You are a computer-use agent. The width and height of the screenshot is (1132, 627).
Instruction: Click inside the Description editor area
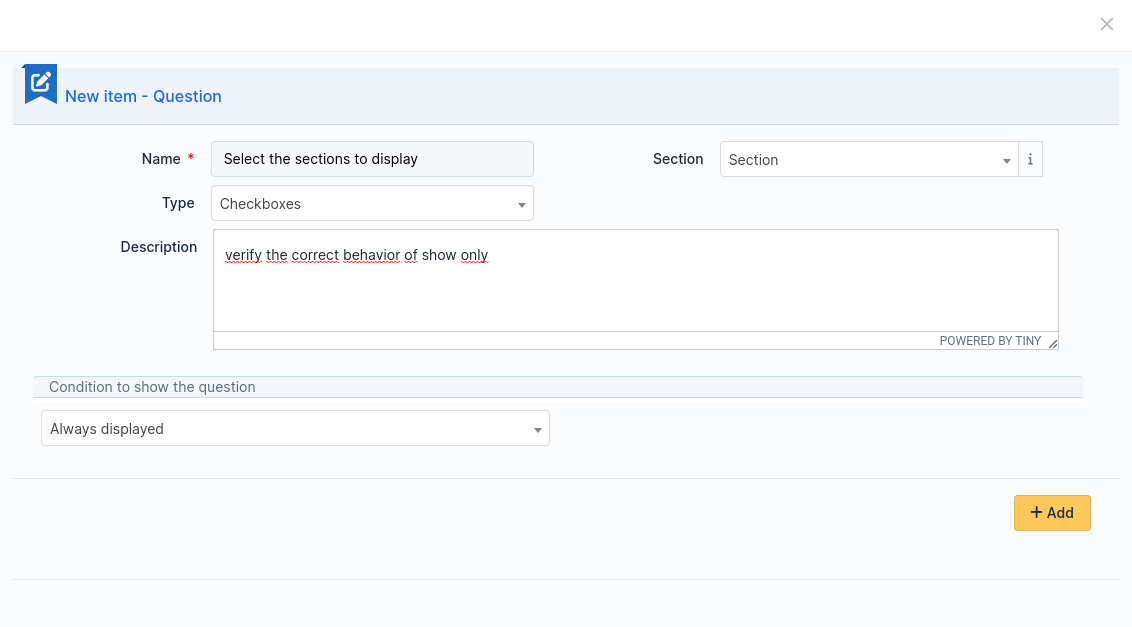click(636, 290)
